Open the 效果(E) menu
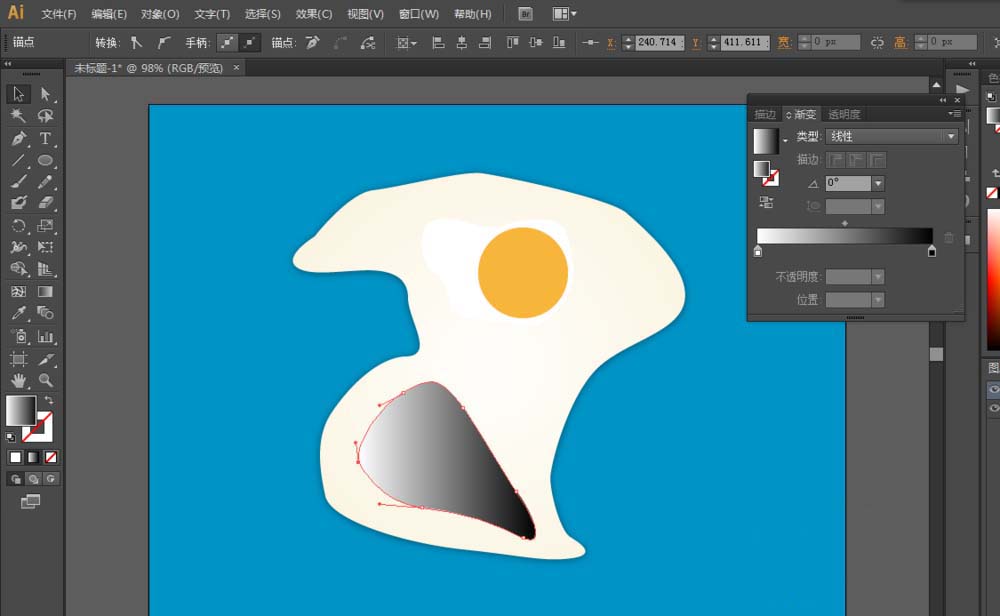Screen dimensions: 1000x616 (x=314, y=14)
